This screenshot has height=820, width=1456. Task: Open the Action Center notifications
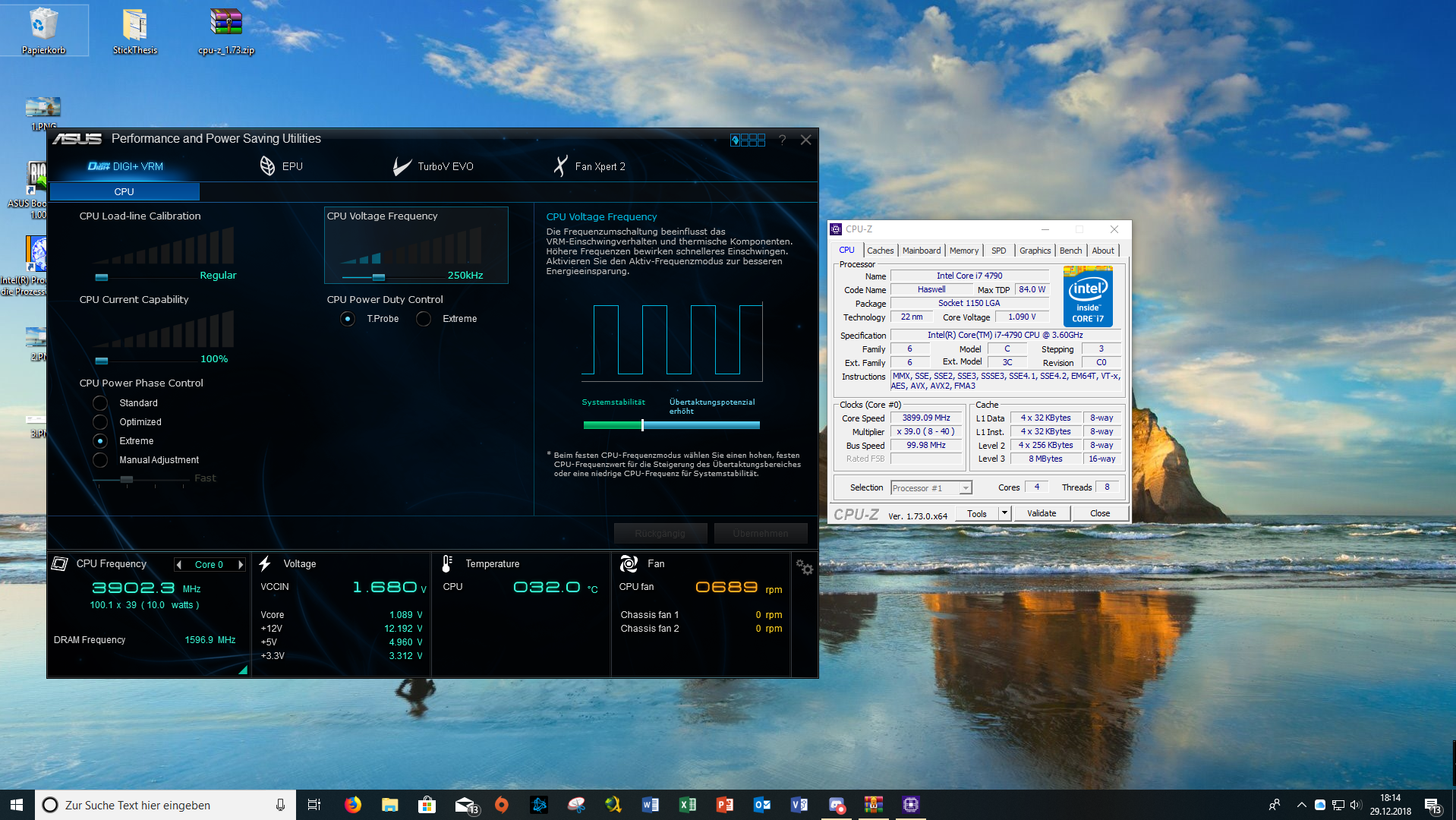pyautogui.click(x=1433, y=805)
